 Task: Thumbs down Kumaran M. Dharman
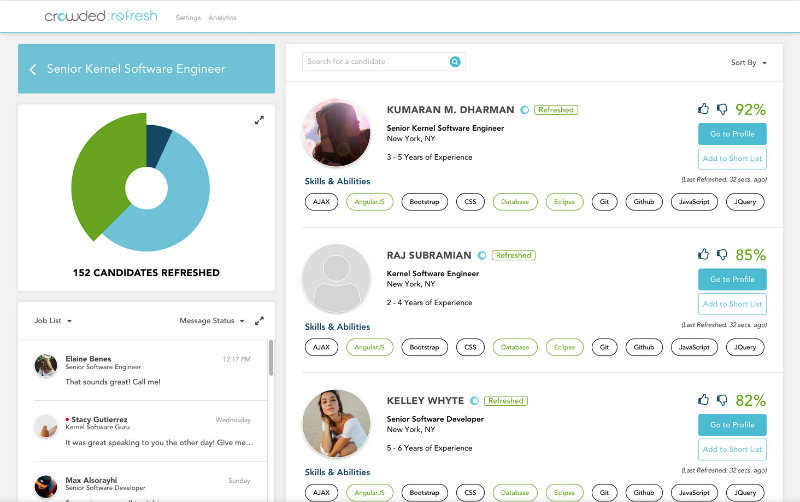(722, 109)
